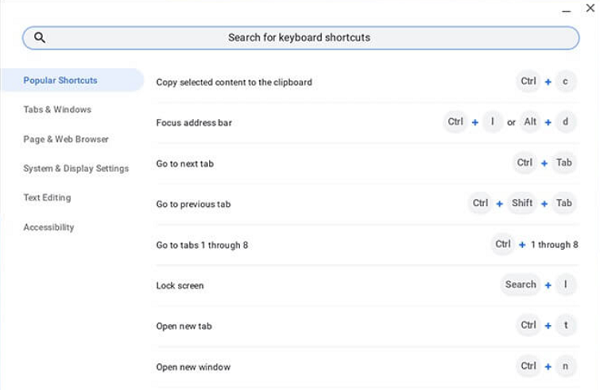Select the Lock screen shortcut row

click(367, 286)
